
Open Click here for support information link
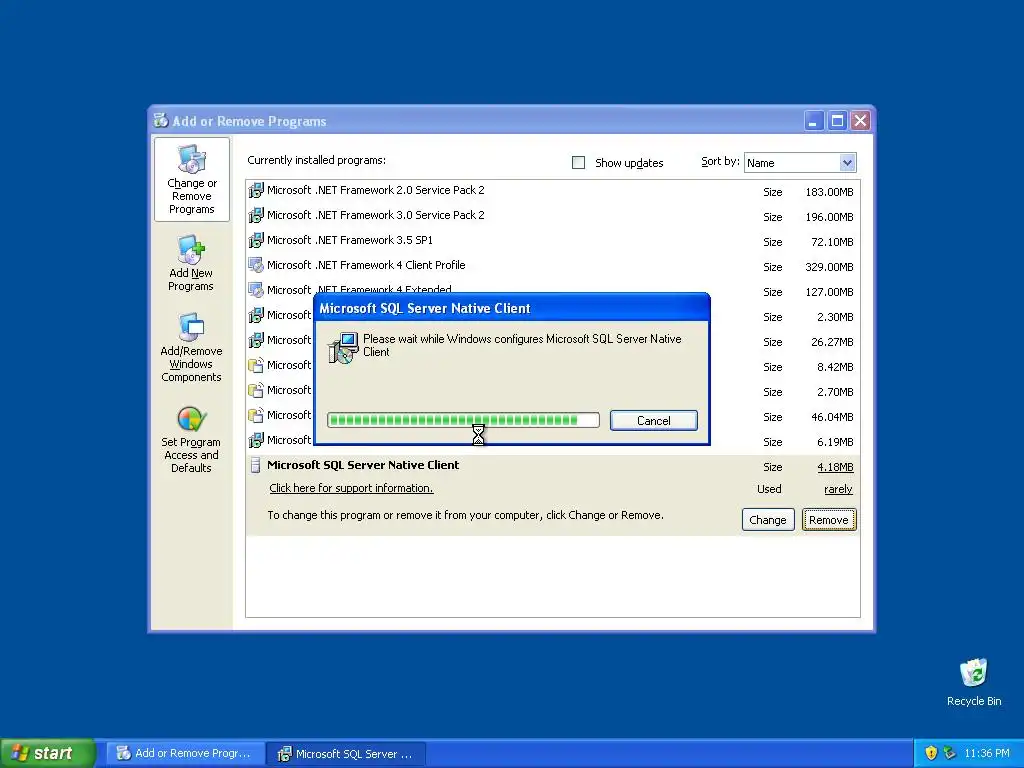[351, 488]
